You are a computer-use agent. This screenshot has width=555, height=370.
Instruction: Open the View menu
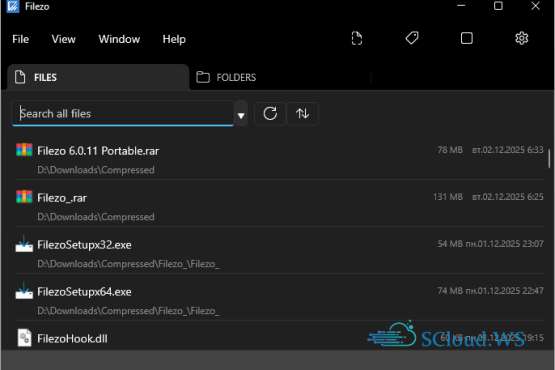64,39
